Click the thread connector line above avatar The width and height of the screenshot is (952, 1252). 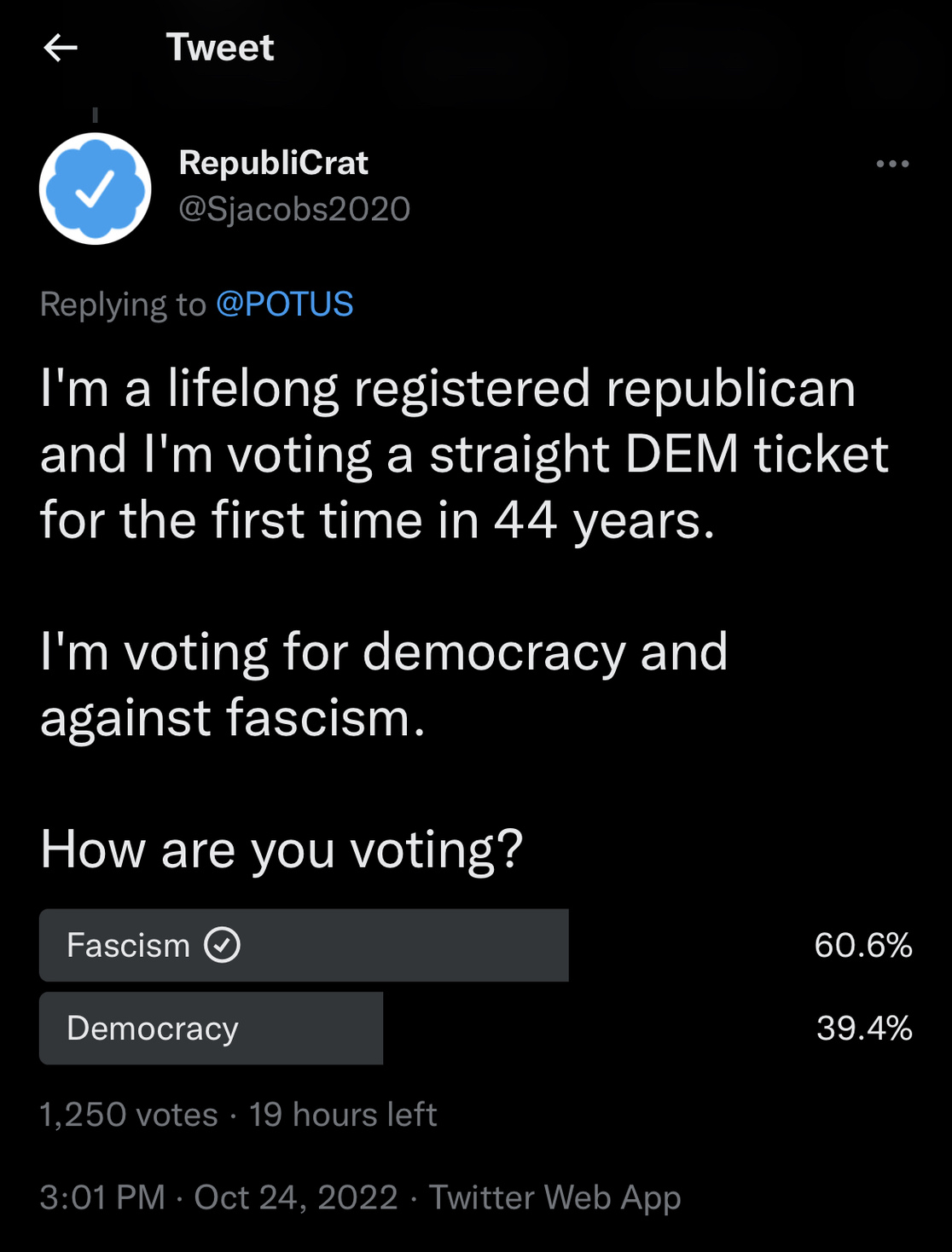point(96,115)
